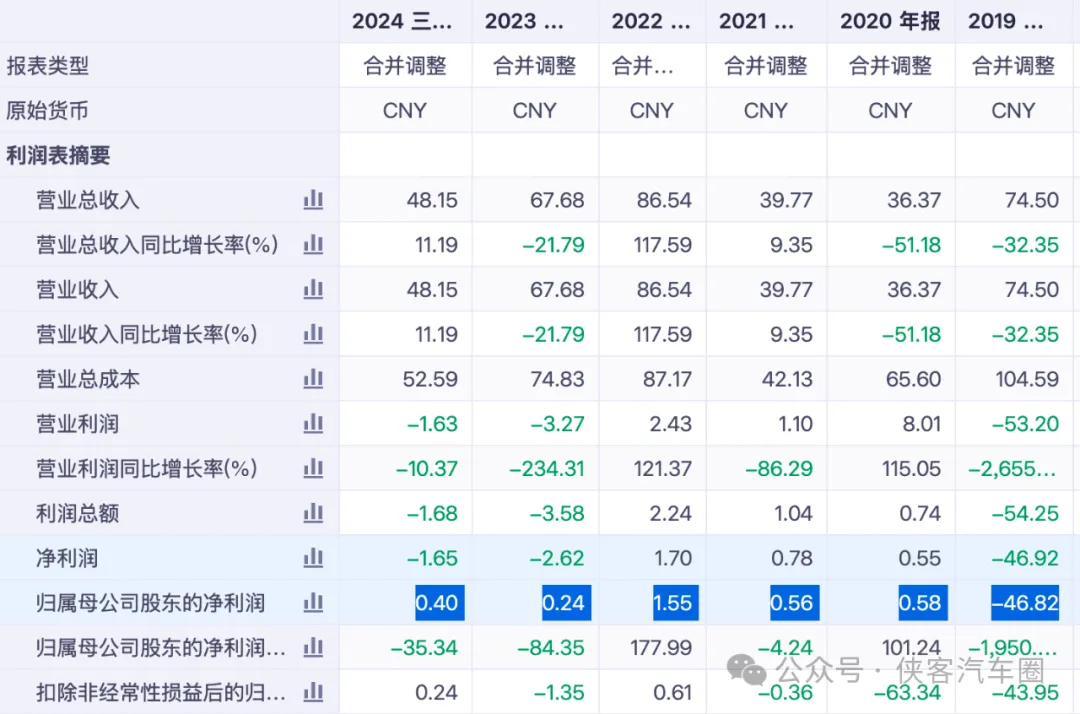
Task: Select the 报表类型 row label
Action: pyautogui.click(x=48, y=66)
